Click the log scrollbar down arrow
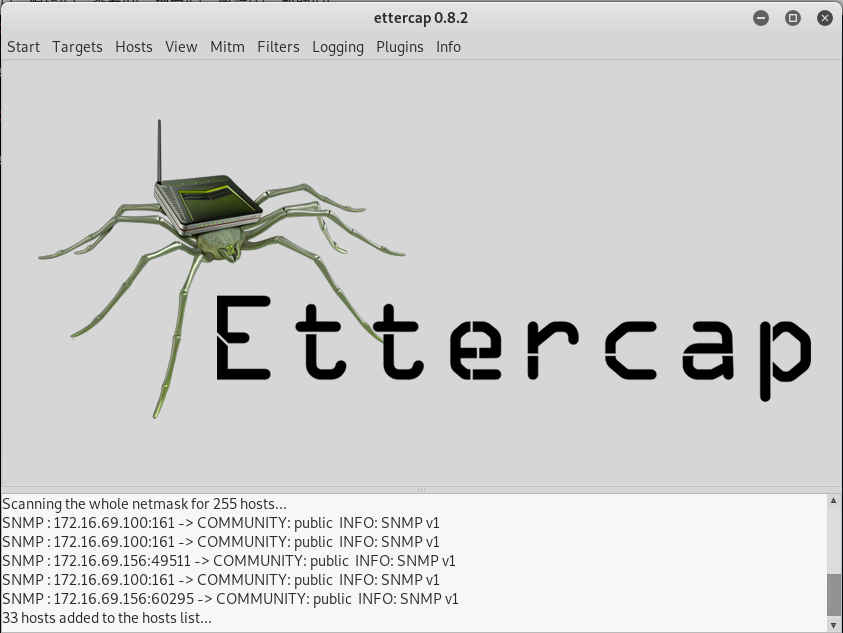Viewport: 843px width, 633px height. [833, 625]
